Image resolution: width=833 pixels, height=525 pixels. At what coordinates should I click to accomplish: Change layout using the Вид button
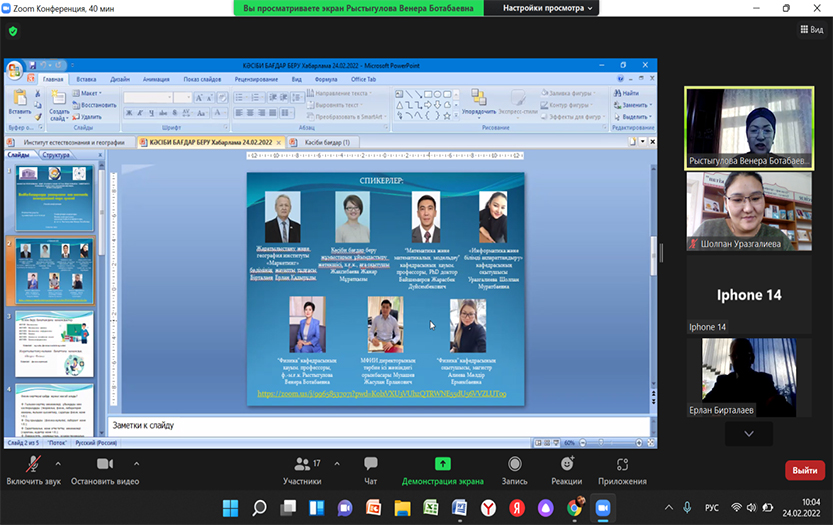(x=809, y=30)
